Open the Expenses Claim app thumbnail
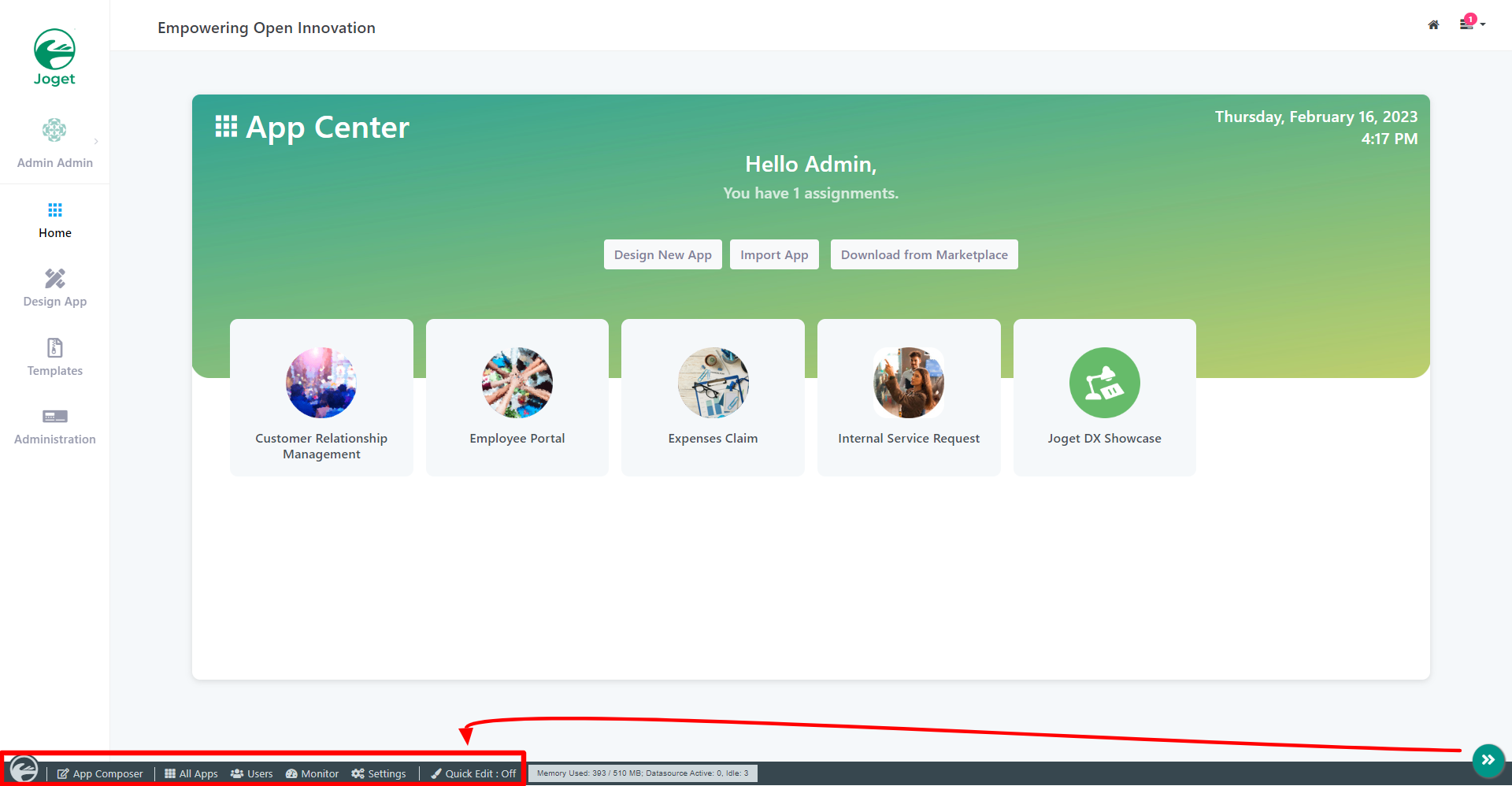The image size is (1512, 786). tap(713, 383)
